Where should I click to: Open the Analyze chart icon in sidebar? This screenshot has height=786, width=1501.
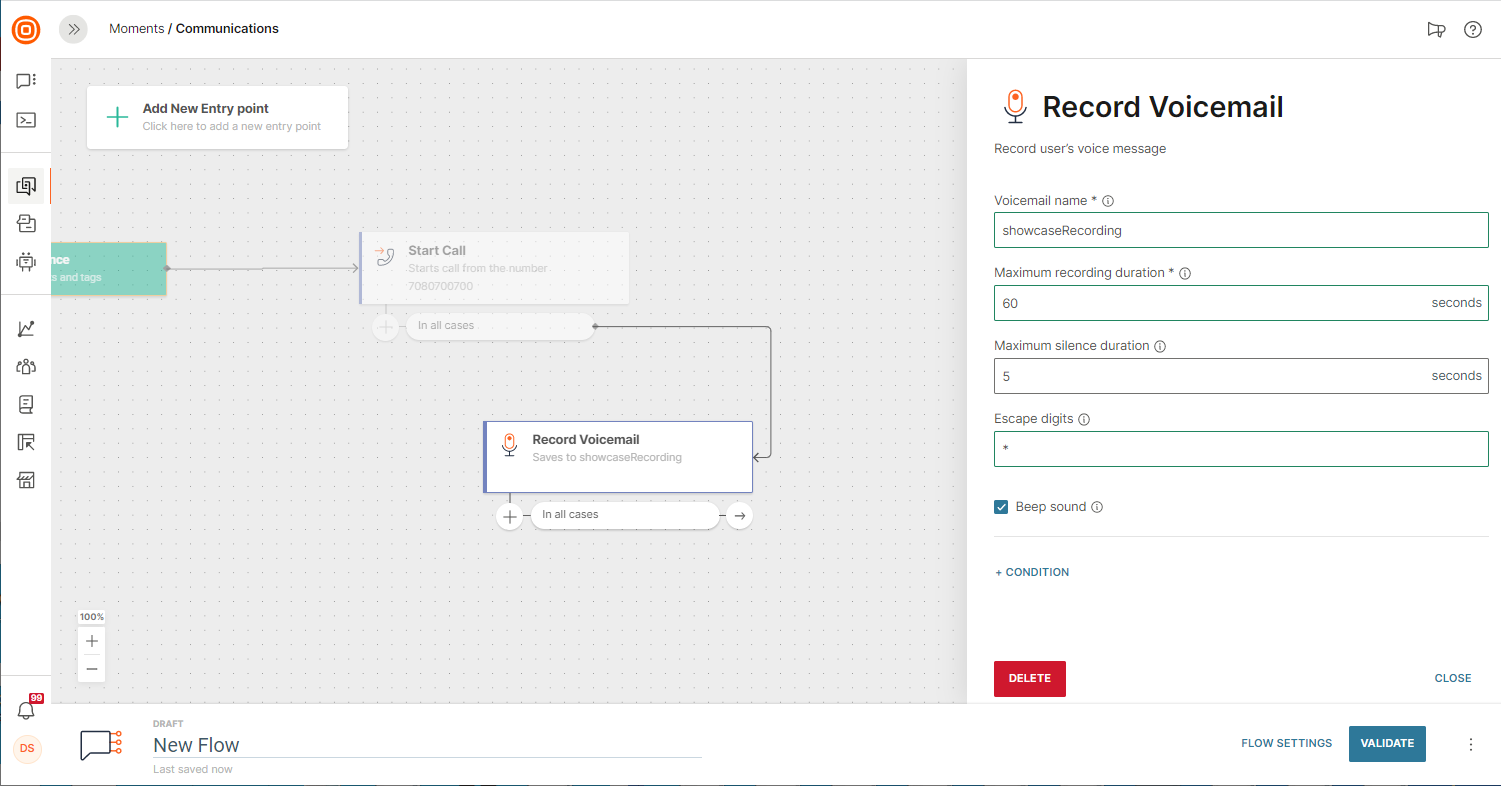26,328
